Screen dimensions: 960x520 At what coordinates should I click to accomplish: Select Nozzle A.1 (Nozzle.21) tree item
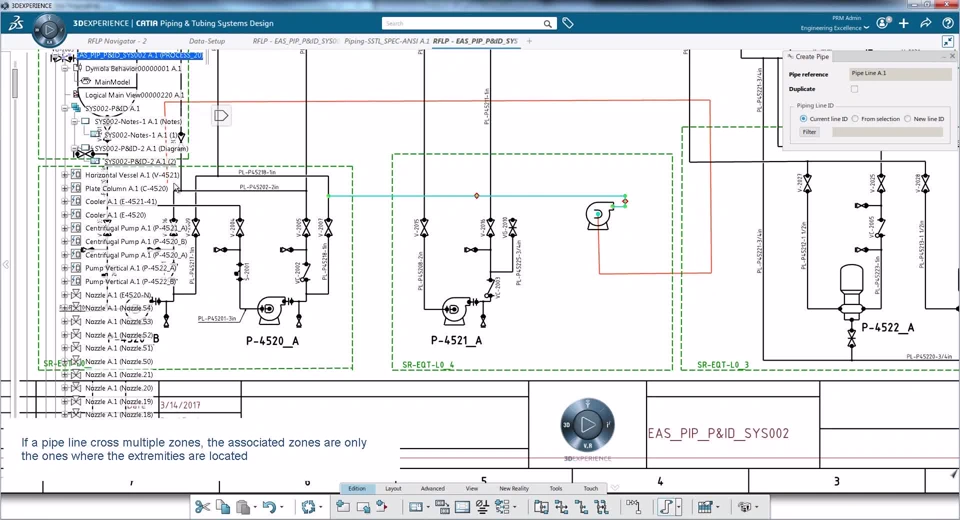pos(119,374)
